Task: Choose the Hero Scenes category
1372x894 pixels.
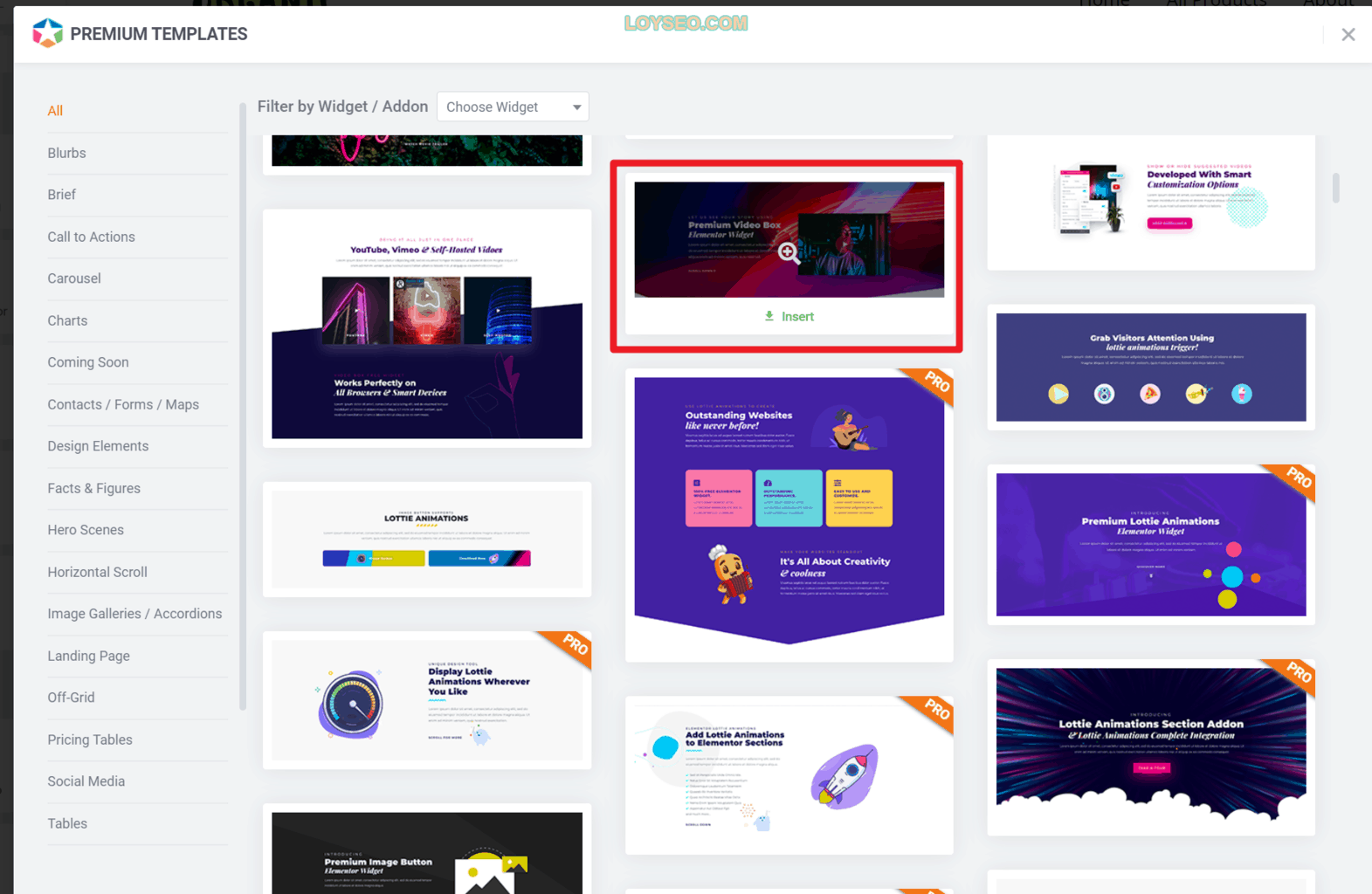Action: pos(86,530)
